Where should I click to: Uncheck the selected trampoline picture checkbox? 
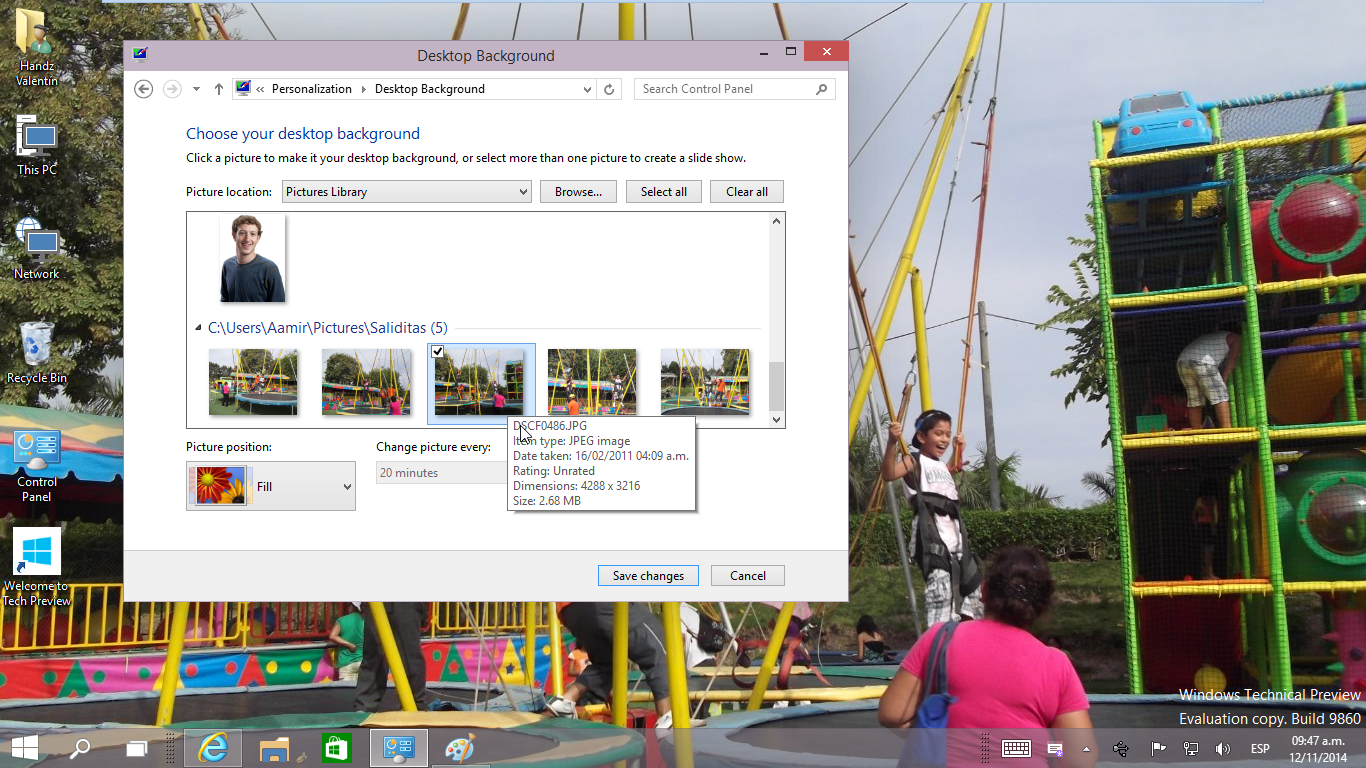tap(438, 352)
